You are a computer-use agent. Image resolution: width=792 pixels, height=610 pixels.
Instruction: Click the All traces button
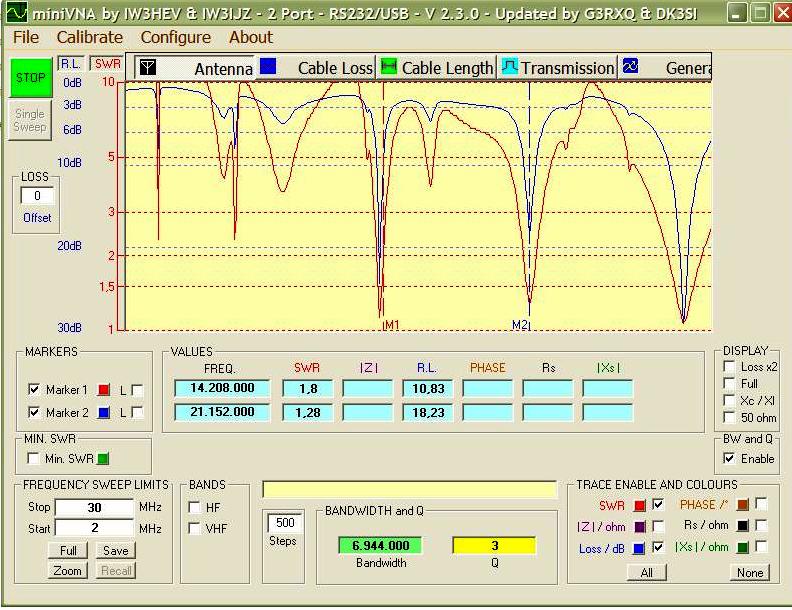[x=646, y=573]
